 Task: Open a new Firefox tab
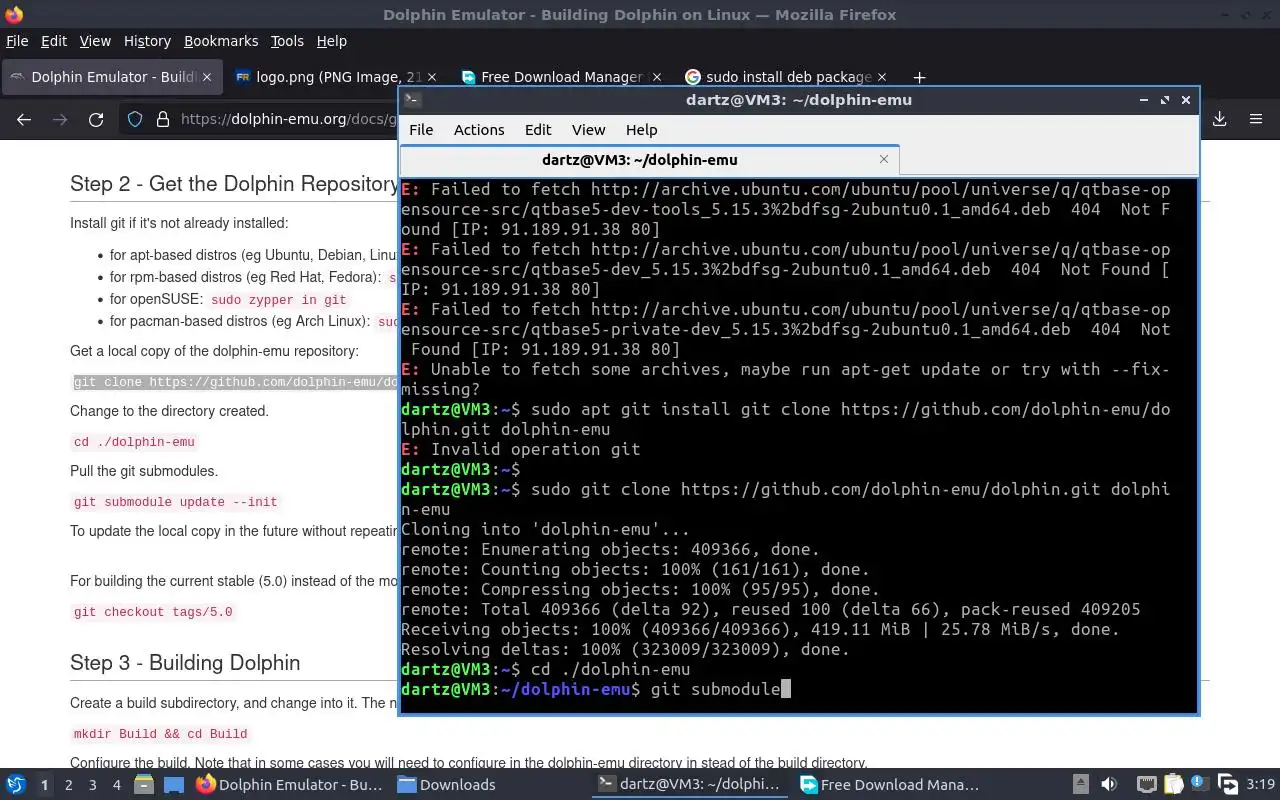[919, 77]
